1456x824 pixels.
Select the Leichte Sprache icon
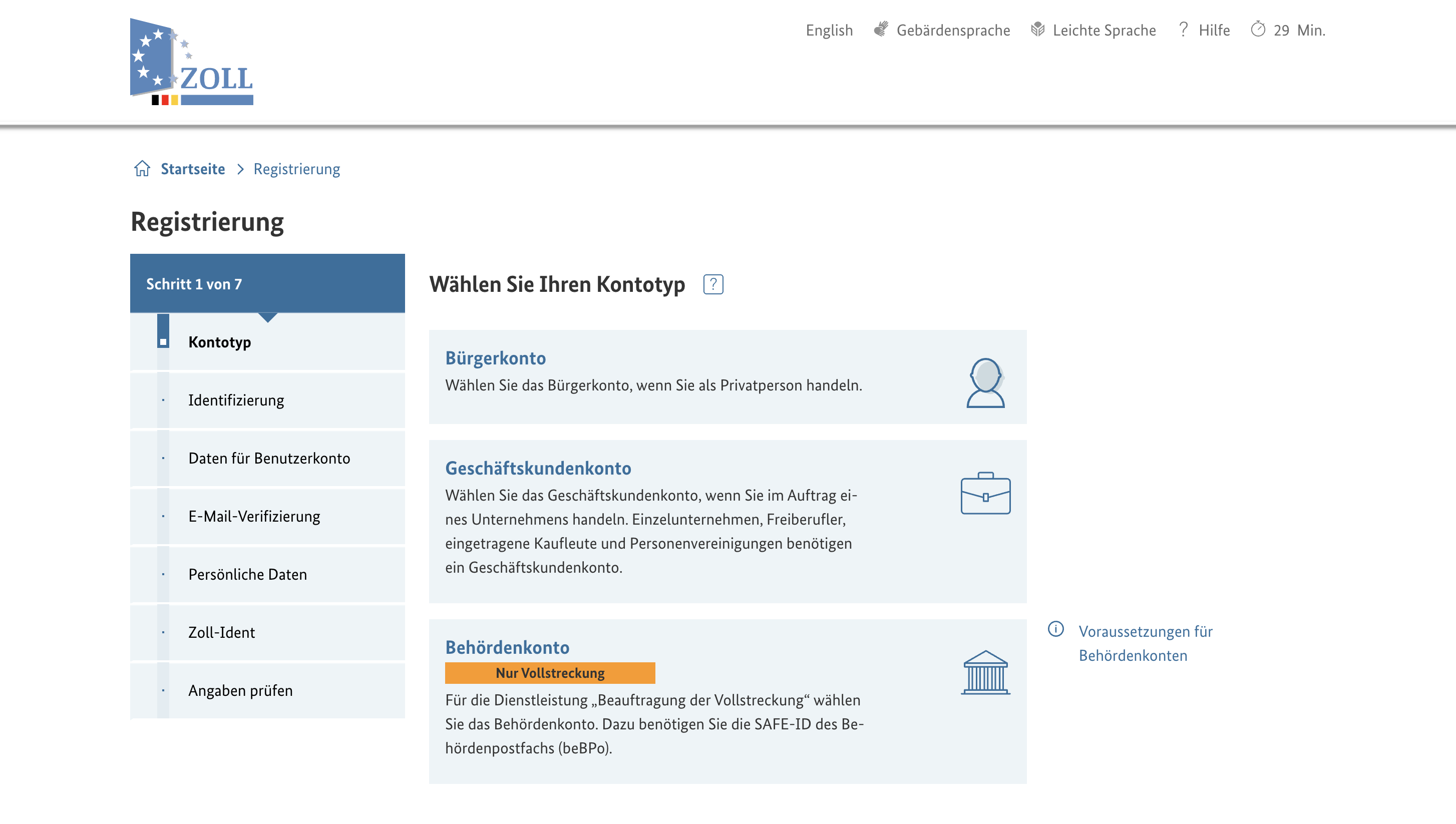pyautogui.click(x=1037, y=30)
